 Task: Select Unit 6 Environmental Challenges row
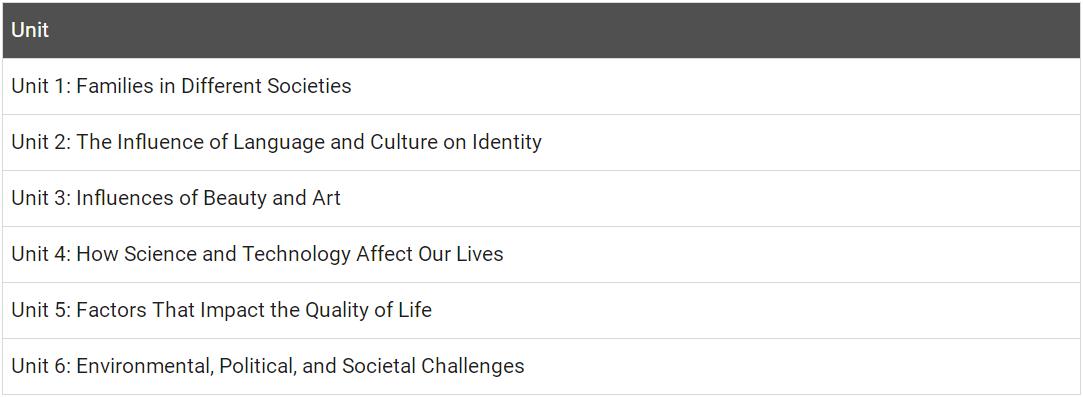pos(542,366)
